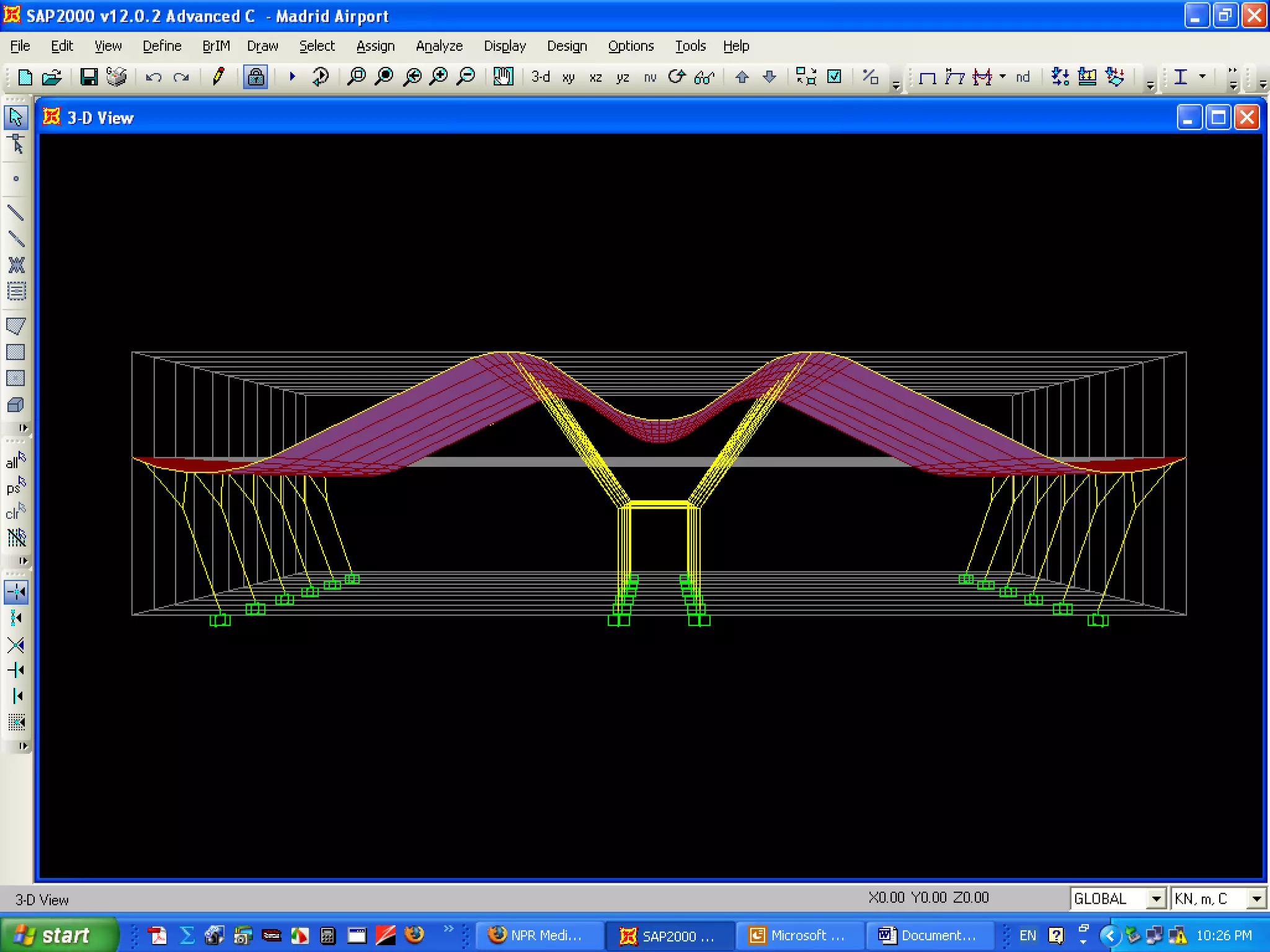Click Rubber Band Zoom magnifier icon

[357, 77]
